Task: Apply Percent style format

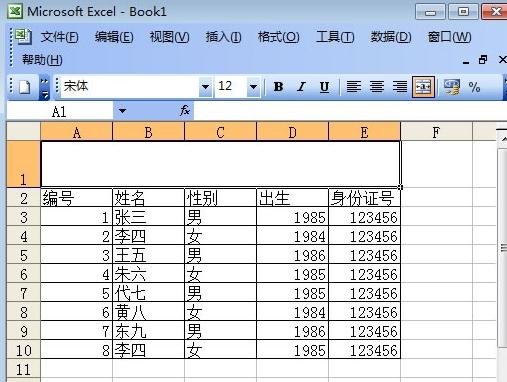Action: tap(474, 87)
